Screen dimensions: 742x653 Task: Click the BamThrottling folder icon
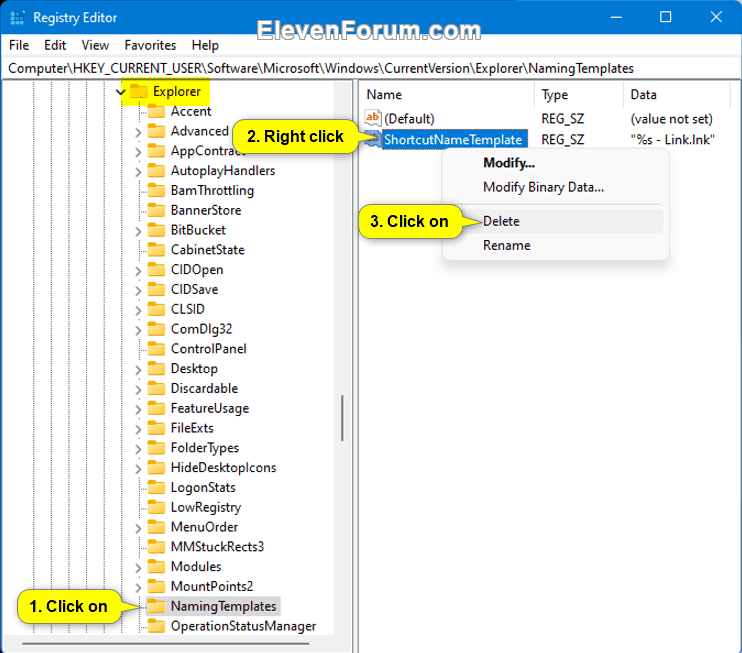(156, 191)
